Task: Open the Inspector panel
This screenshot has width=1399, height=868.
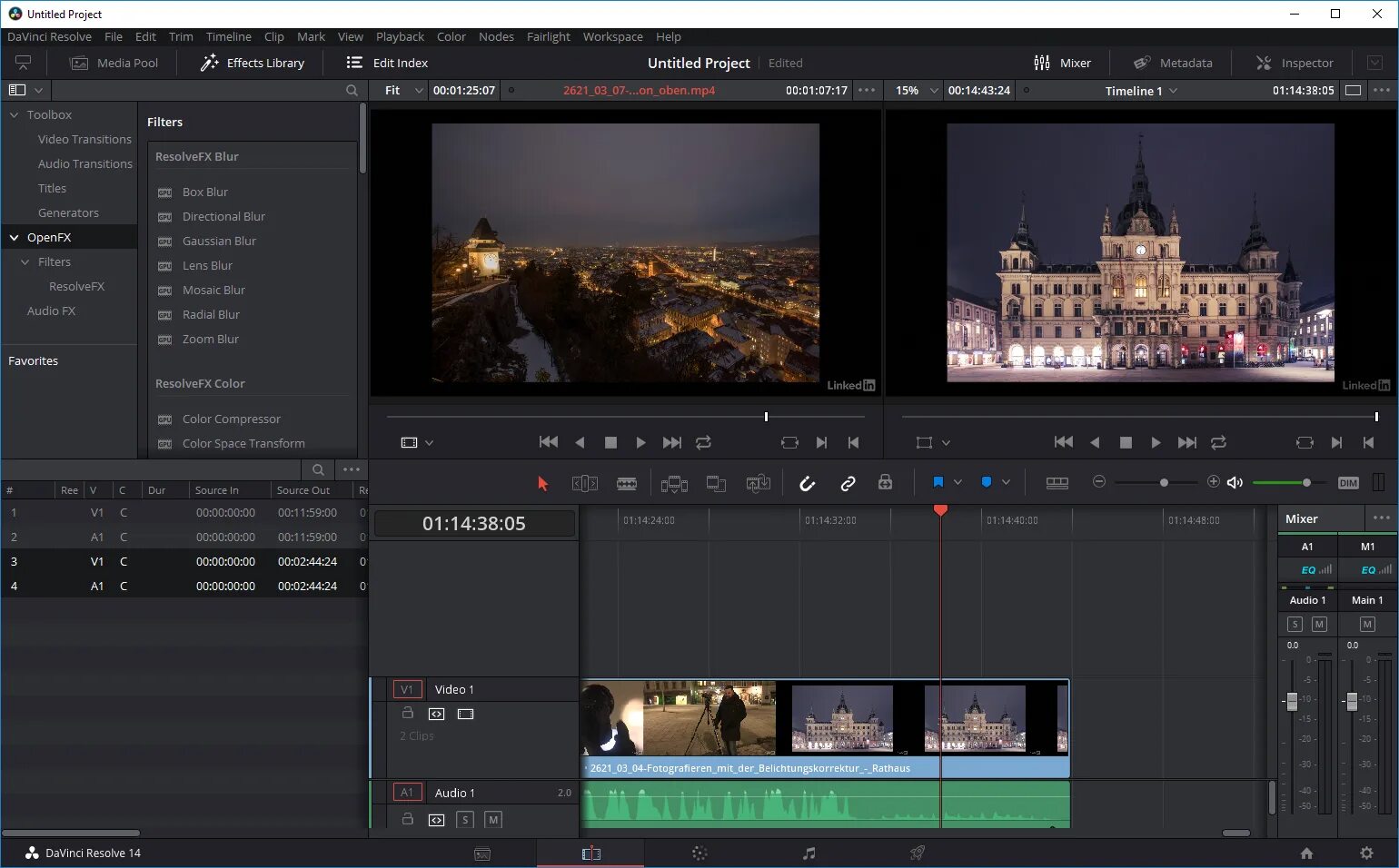Action: [1295, 63]
